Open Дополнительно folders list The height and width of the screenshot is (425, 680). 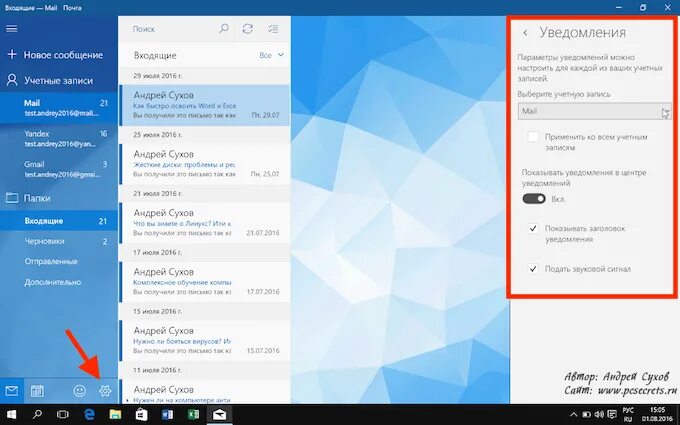[x=59, y=282]
